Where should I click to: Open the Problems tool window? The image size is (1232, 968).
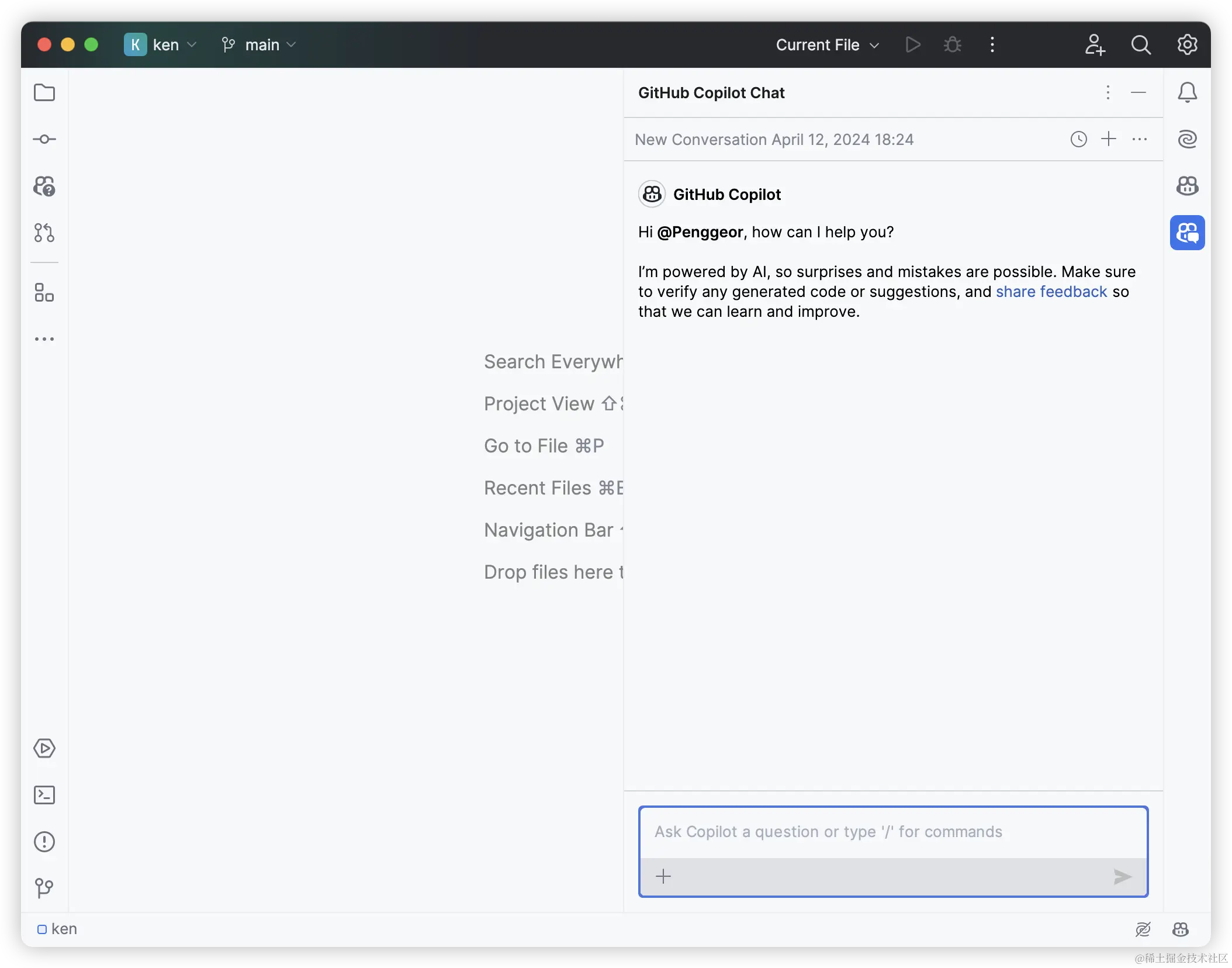[44, 842]
